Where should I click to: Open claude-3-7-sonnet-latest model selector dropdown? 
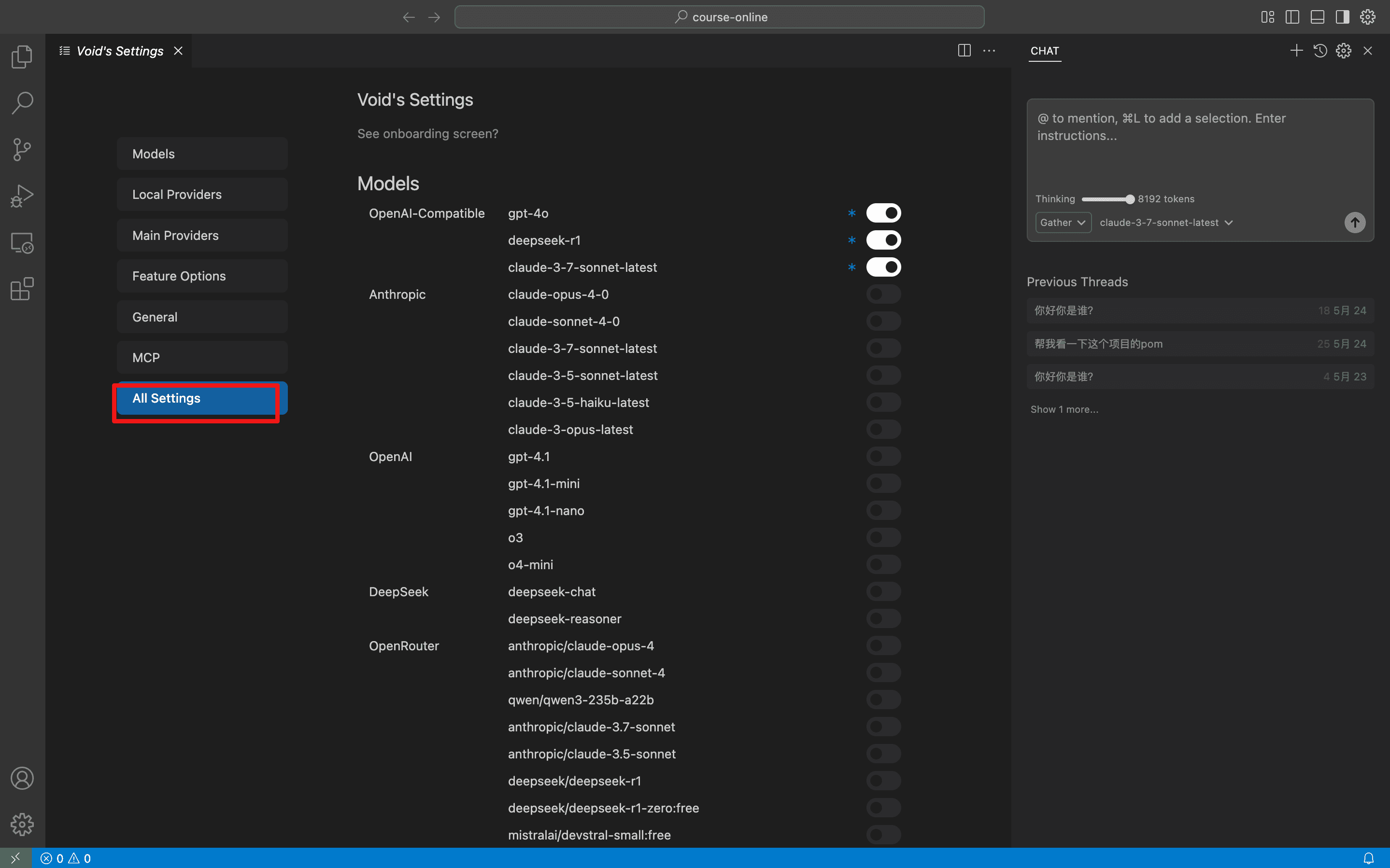pos(1166,222)
